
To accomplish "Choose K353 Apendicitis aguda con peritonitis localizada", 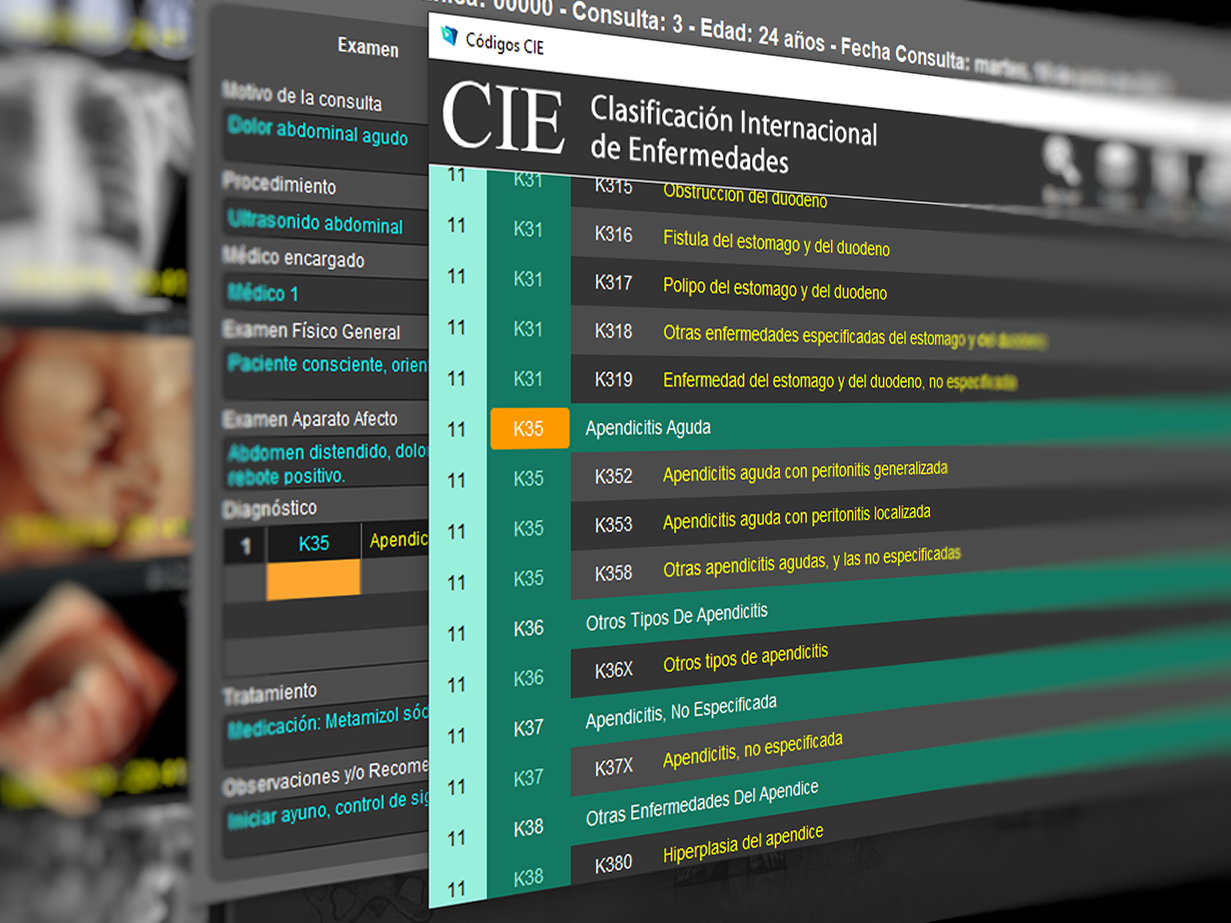I will point(796,517).
